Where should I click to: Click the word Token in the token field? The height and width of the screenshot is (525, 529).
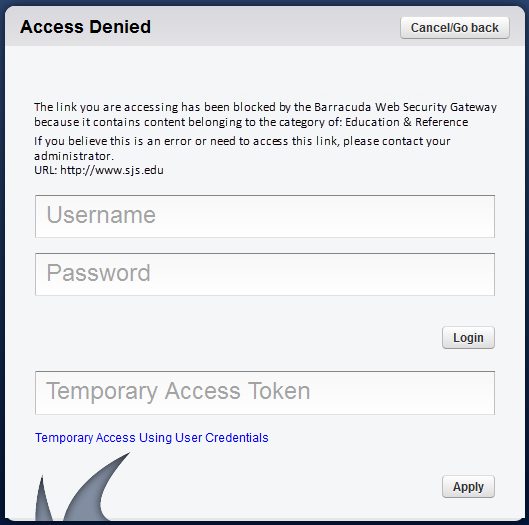pos(279,391)
